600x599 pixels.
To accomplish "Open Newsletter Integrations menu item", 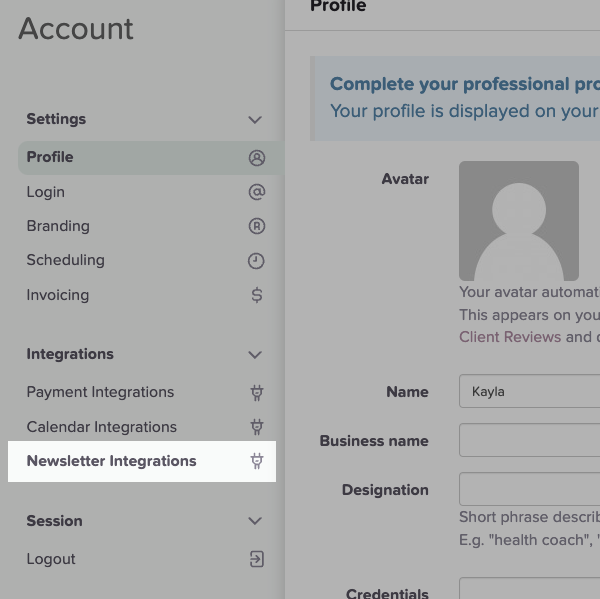I will tap(111, 461).
